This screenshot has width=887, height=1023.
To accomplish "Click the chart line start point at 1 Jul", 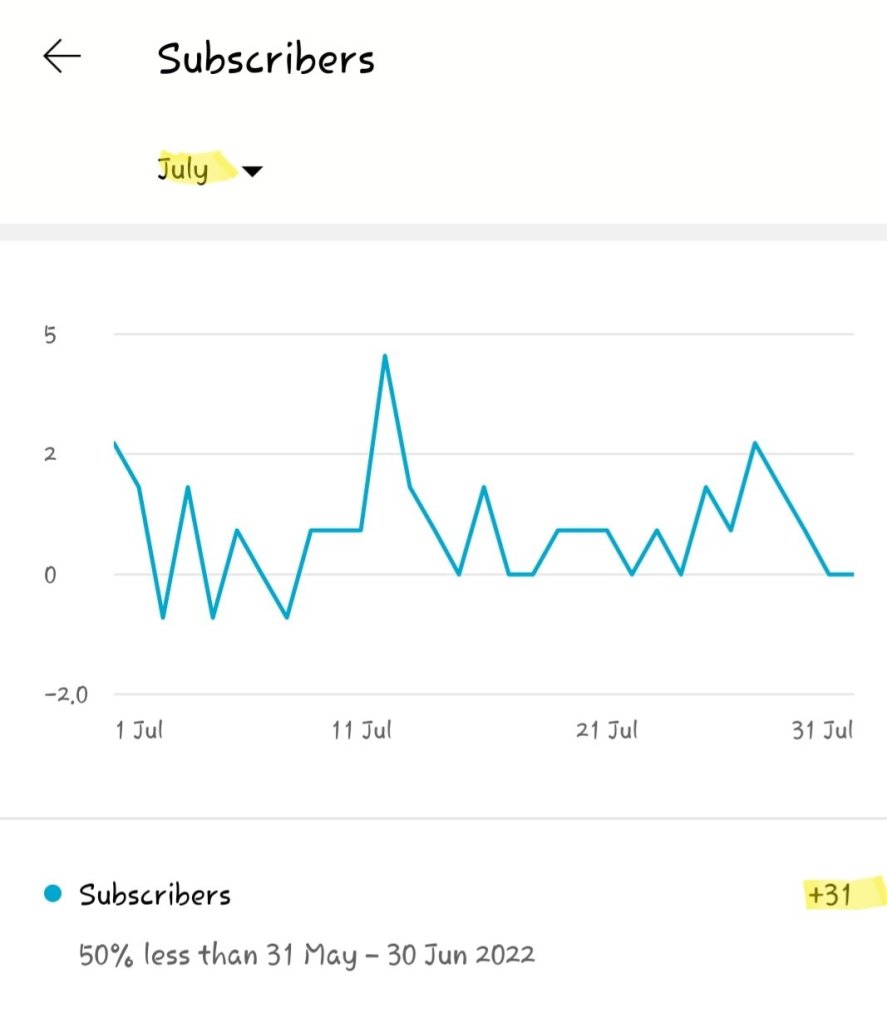I will pos(115,443).
